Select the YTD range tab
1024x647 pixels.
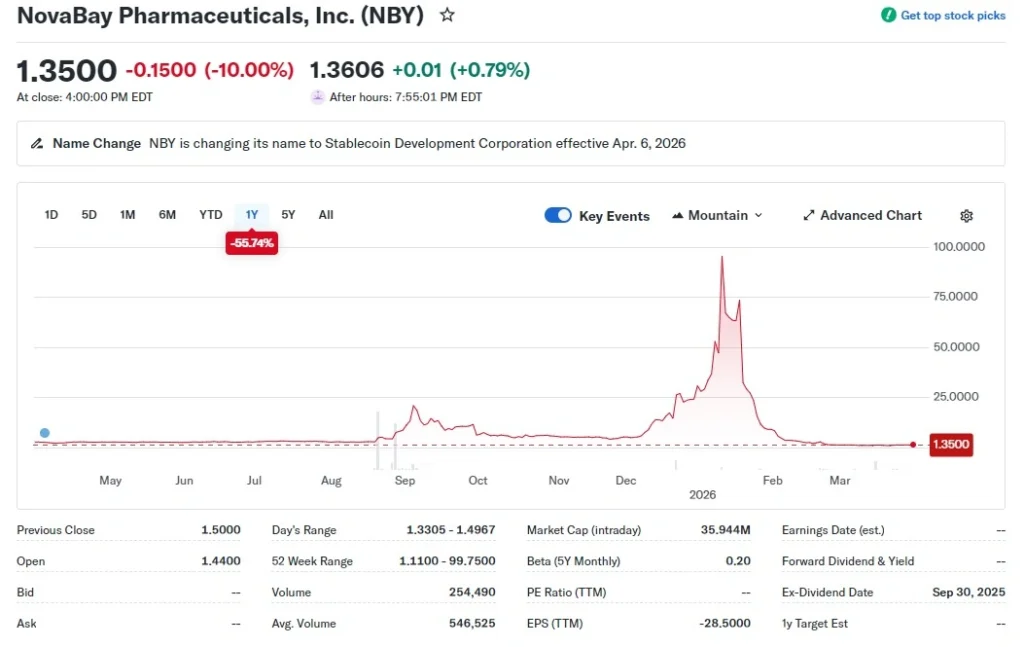point(210,214)
